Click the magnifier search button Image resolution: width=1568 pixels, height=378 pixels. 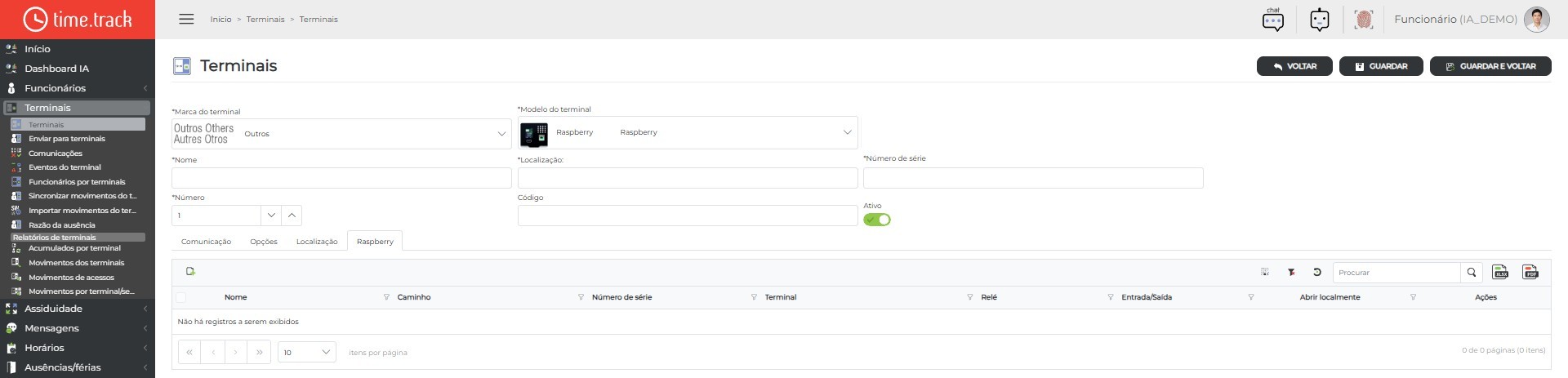click(x=1472, y=273)
